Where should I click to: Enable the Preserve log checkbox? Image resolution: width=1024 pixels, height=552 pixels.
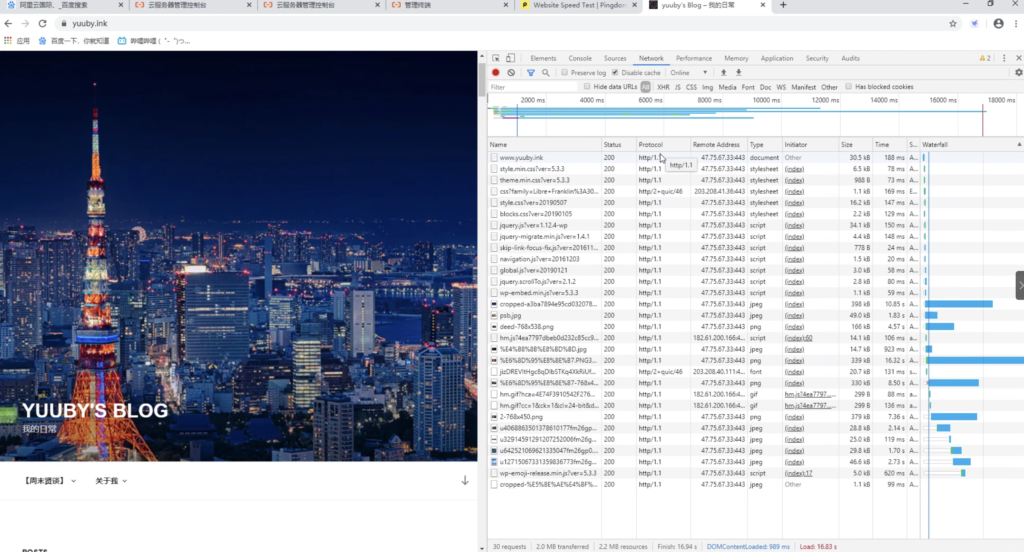coord(565,73)
